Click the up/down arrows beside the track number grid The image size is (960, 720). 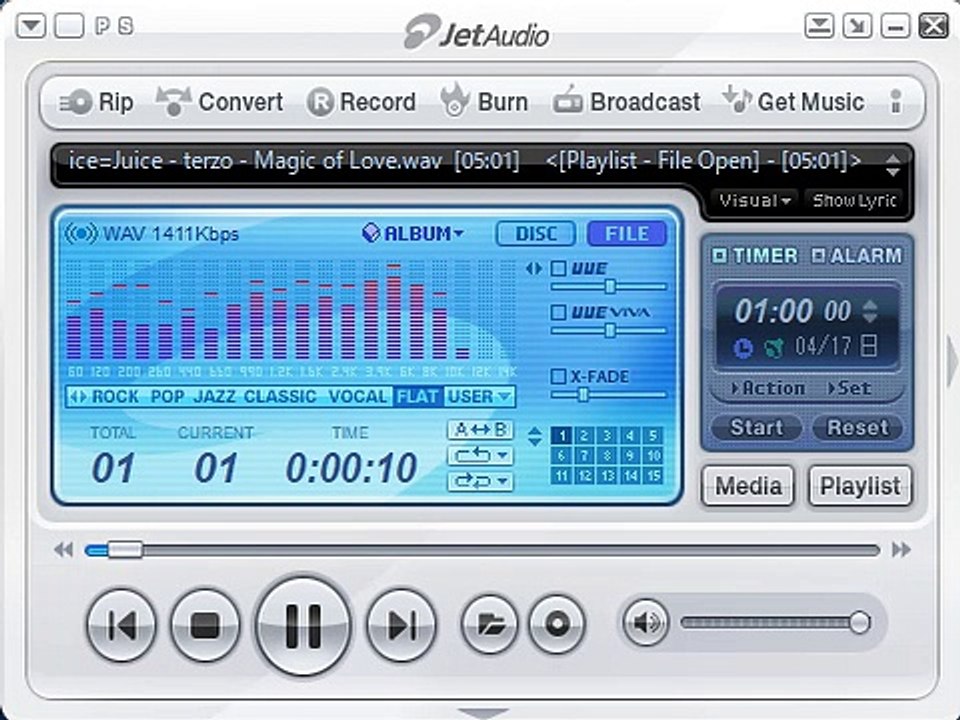click(534, 436)
